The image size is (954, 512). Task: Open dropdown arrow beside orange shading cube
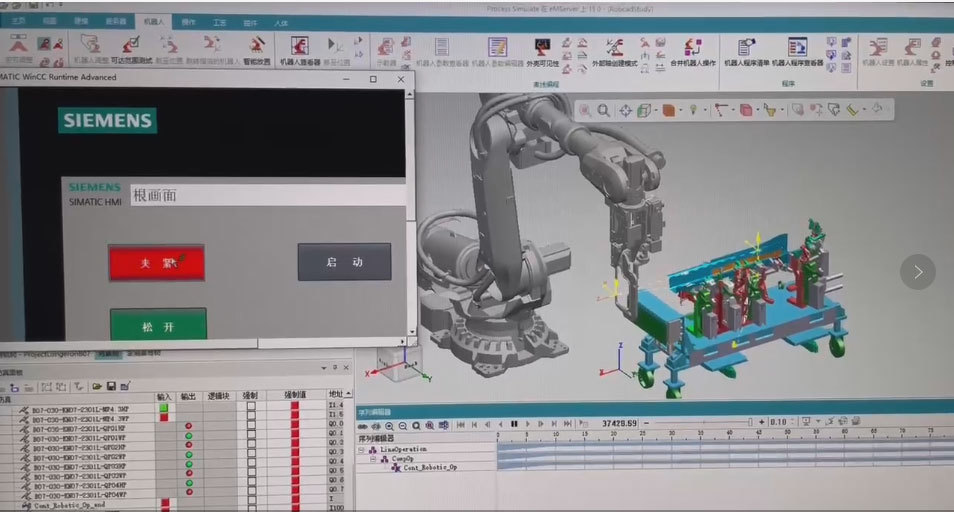pyautogui.click(x=680, y=111)
